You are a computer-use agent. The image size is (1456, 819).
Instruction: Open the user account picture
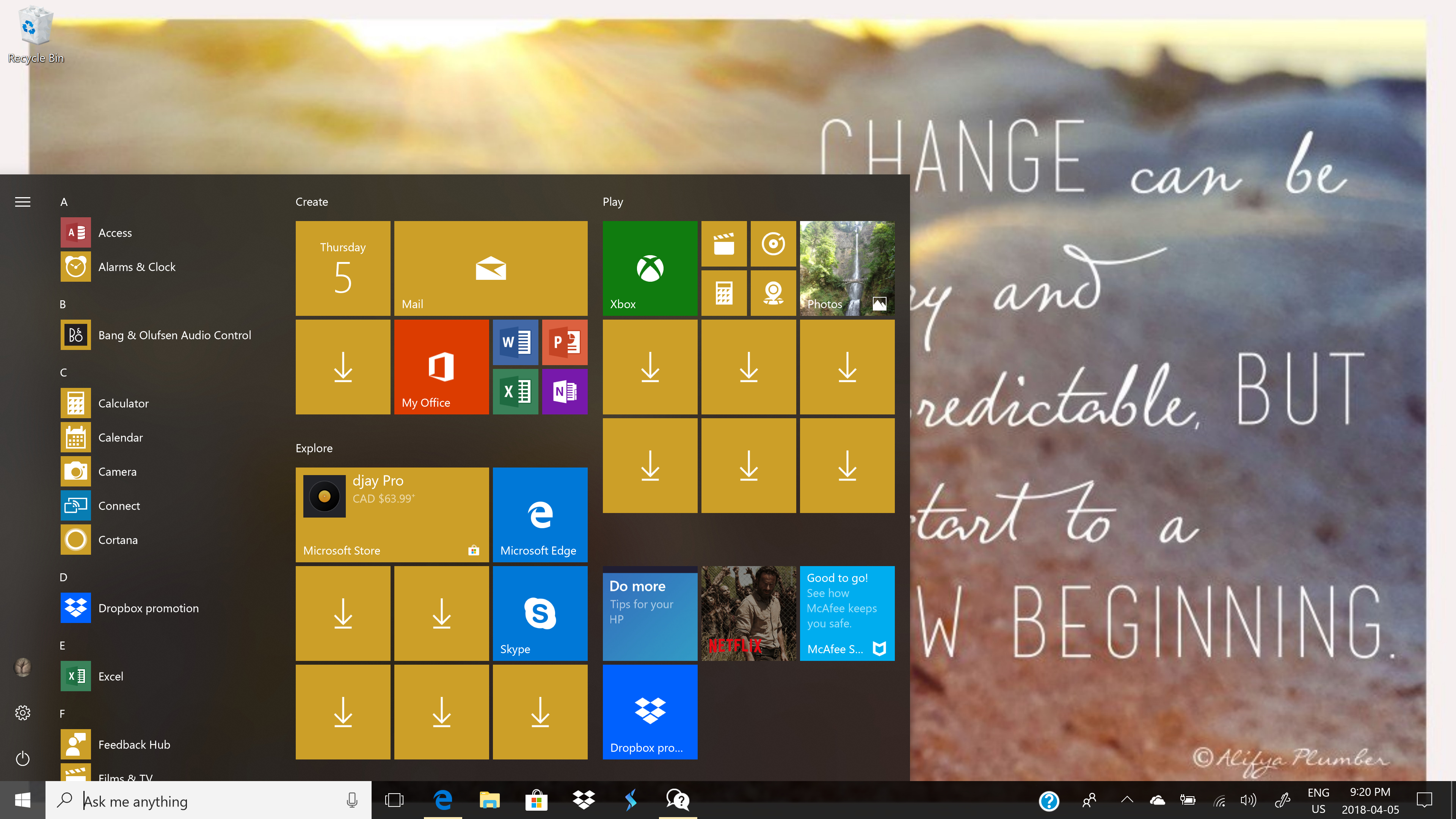click(x=23, y=667)
